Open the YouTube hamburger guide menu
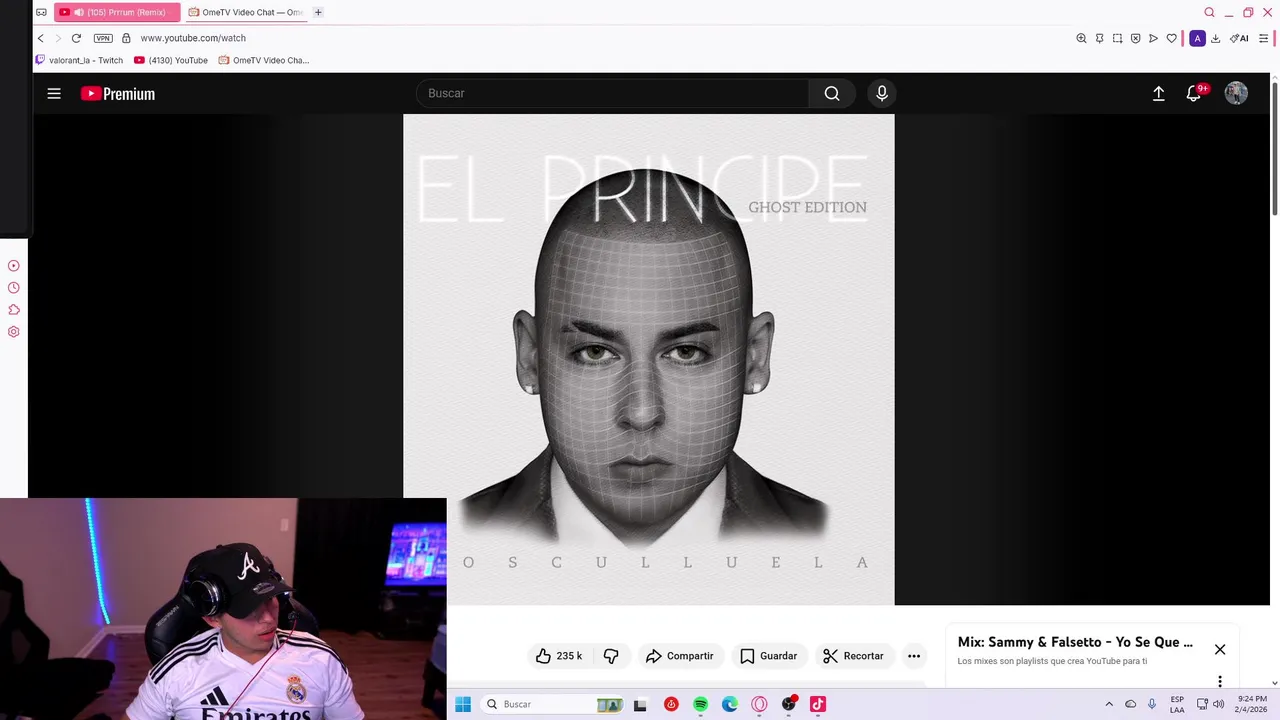The width and height of the screenshot is (1280, 720). tap(54, 93)
